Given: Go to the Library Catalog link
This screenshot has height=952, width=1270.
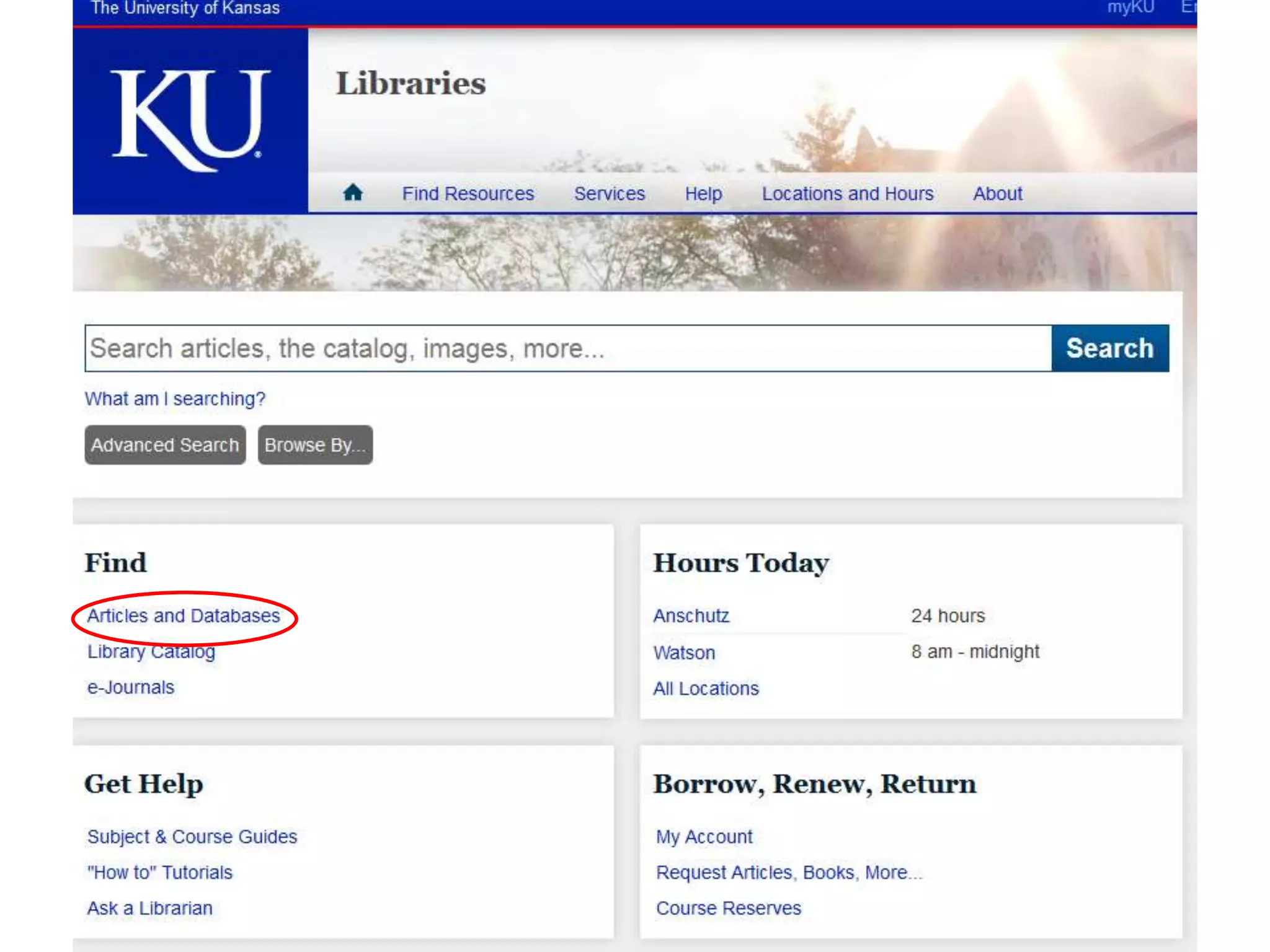Looking at the screenshot, I should (x=151, y=651).
